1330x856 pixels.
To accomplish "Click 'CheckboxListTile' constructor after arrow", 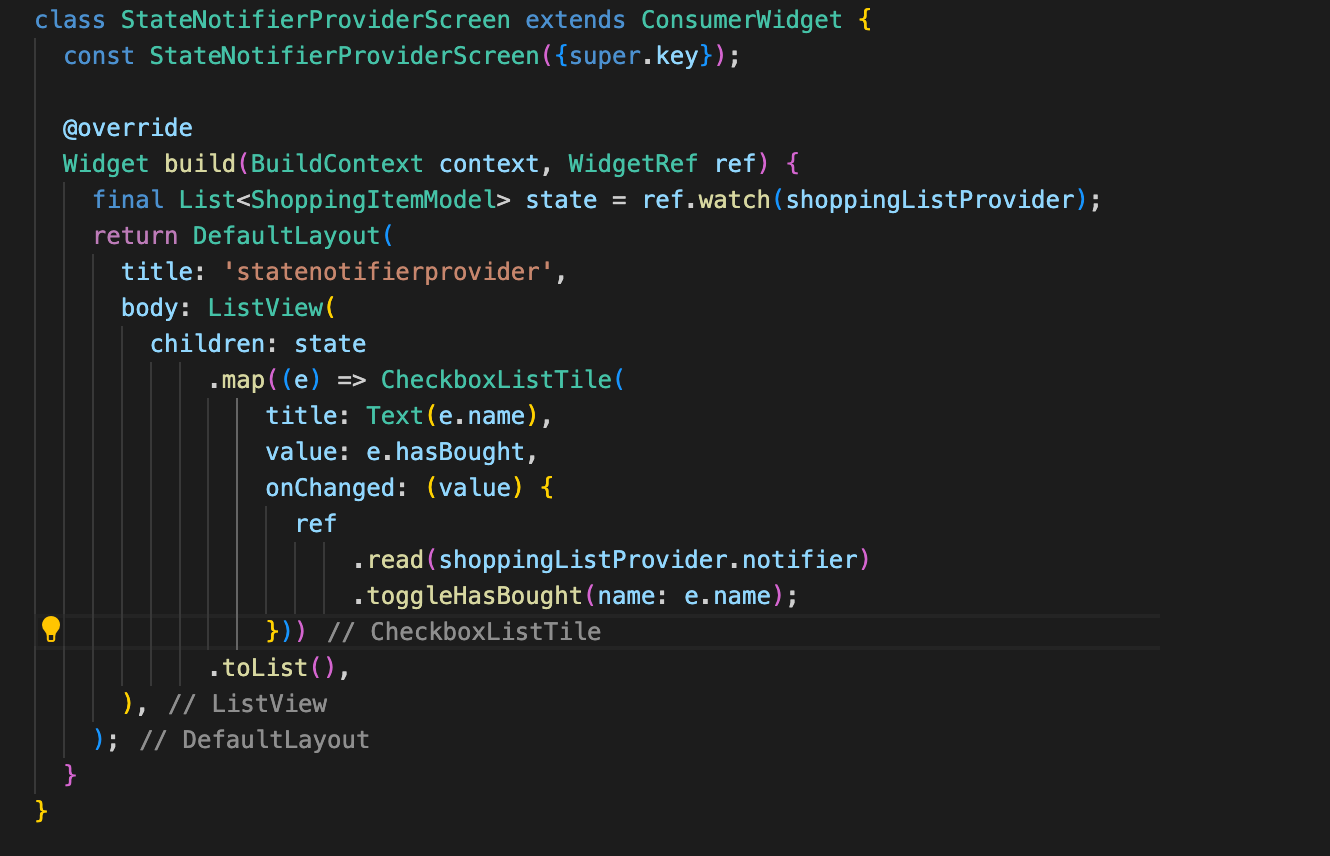I will (x=496, y=380).
